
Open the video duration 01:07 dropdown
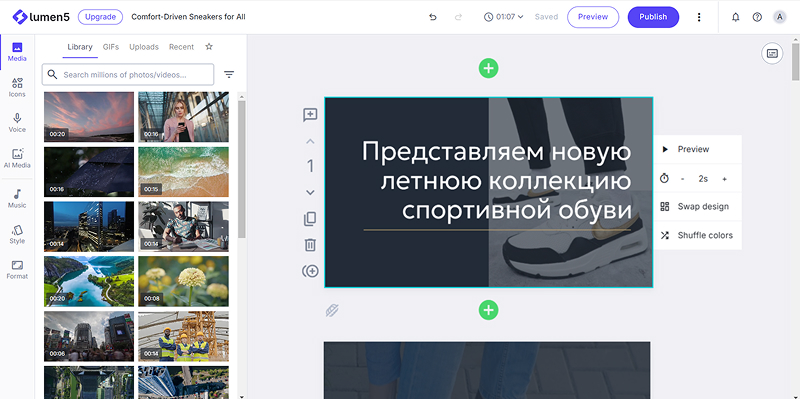pyautogui.click(x=503, y=17)
